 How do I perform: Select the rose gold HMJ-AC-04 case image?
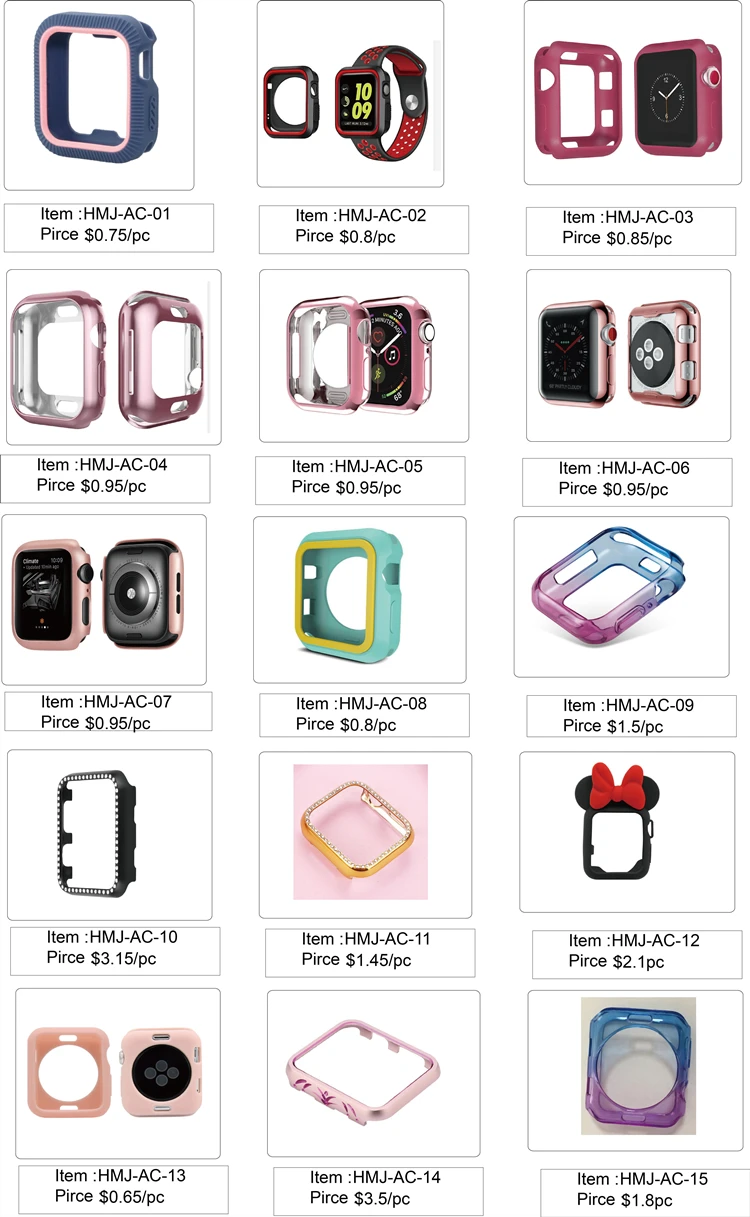[x=114, y=357]
